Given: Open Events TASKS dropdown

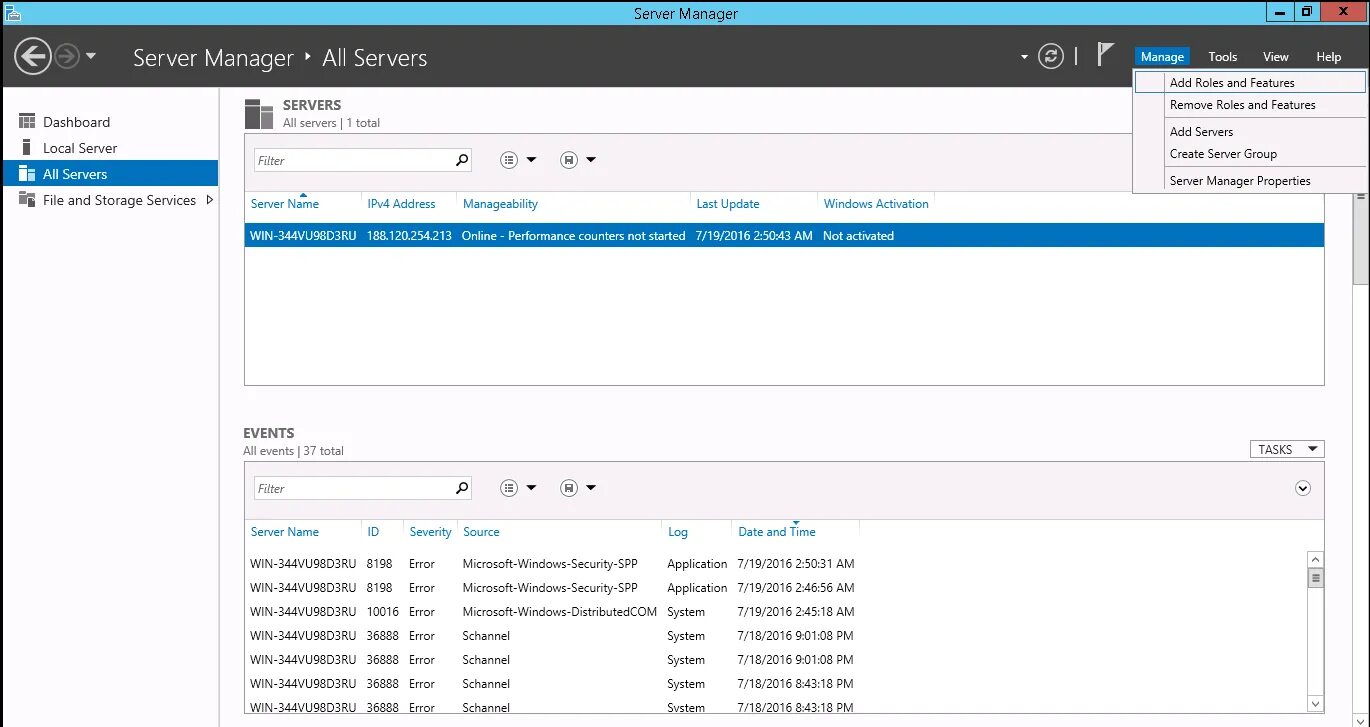Looking at the screenshot, I should pos(1287,450).
